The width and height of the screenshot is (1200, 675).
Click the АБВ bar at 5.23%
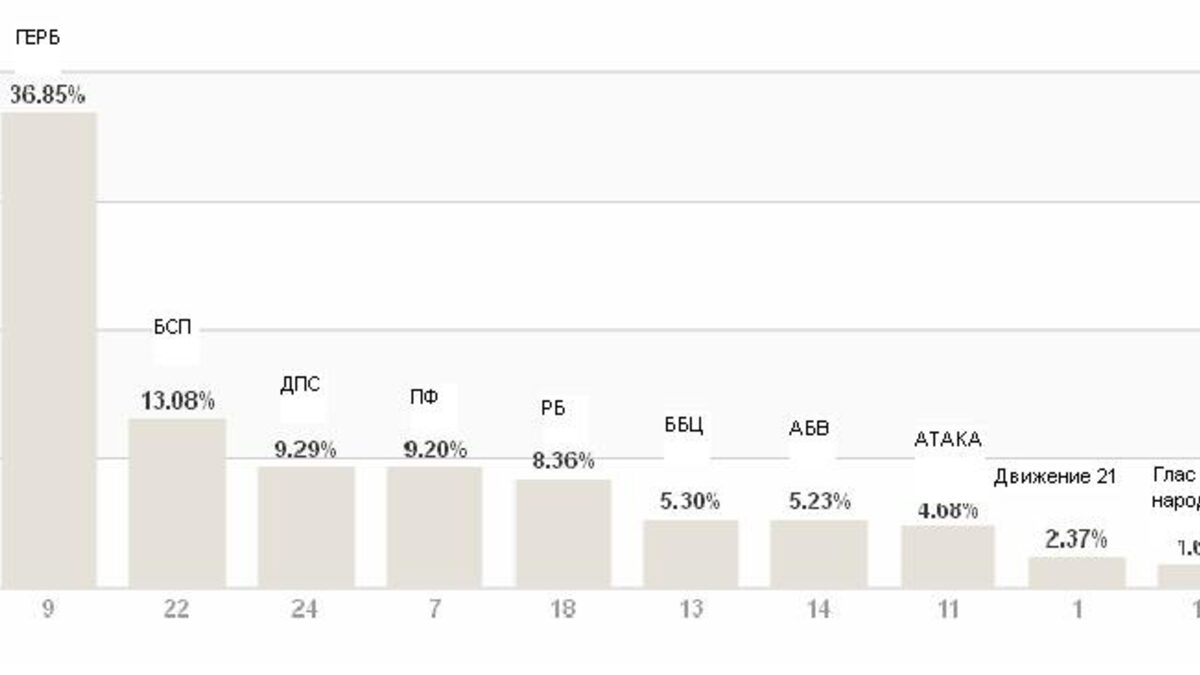[x=818, y=554]
